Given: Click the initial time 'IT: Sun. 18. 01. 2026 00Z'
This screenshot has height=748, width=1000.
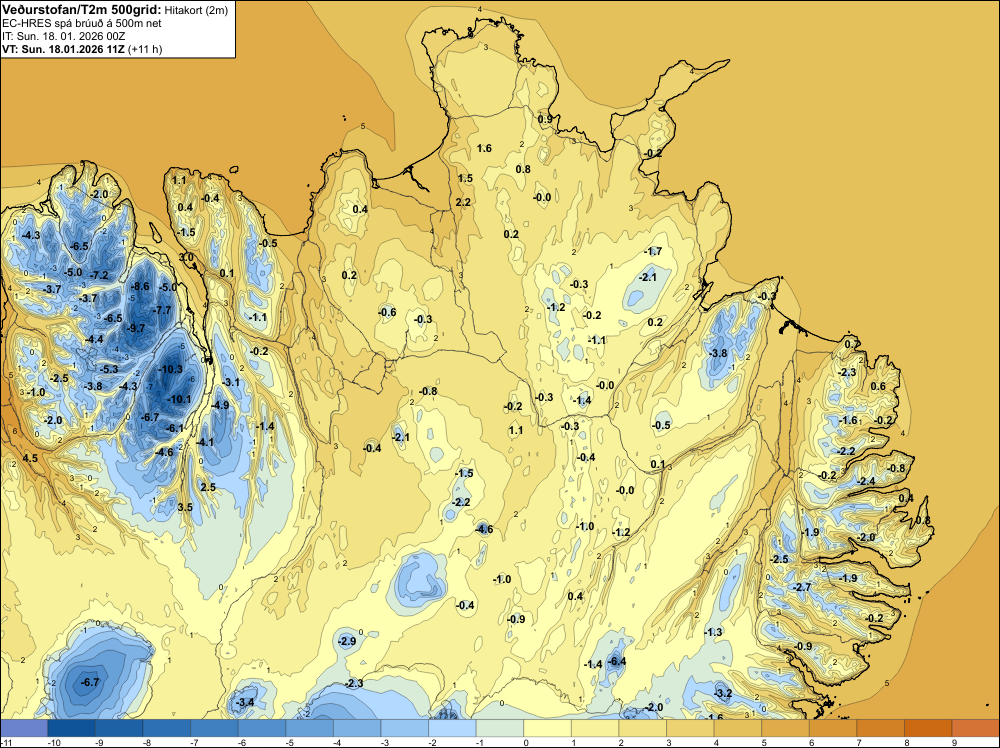Looking at the screenshot, I should [x=64, y=36].
